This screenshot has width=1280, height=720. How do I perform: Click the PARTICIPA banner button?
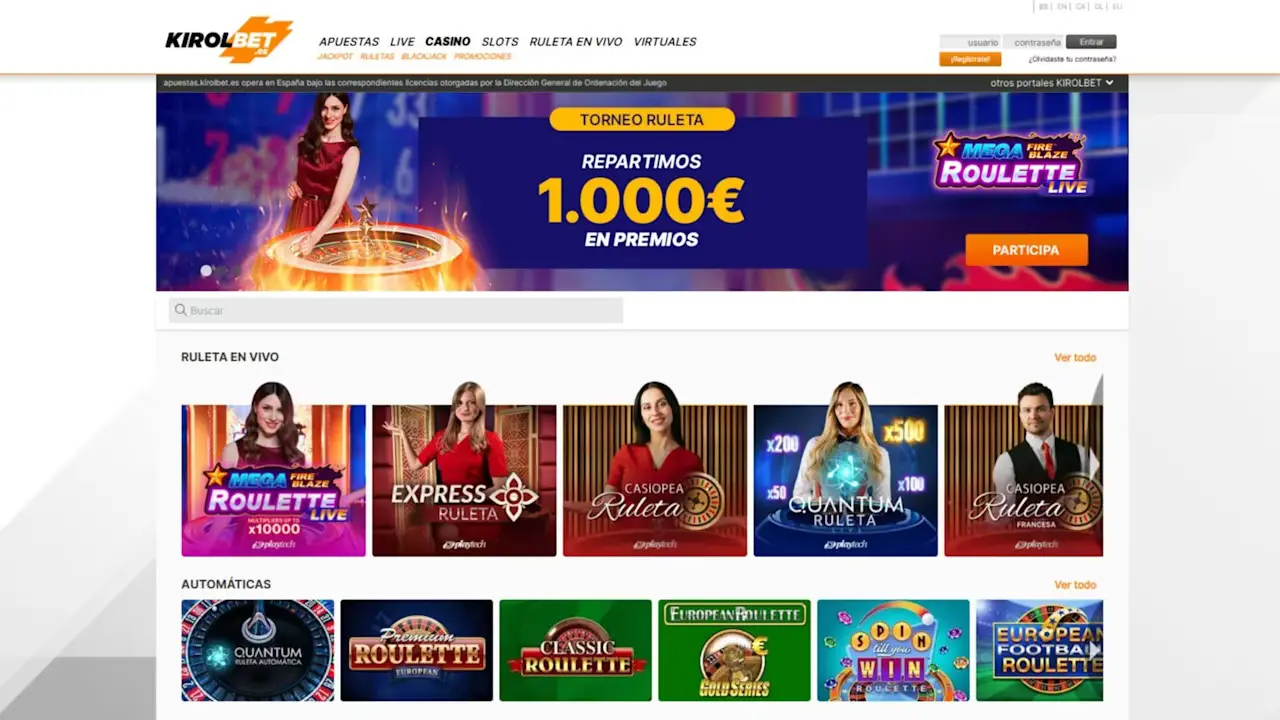click(1026, 250)
